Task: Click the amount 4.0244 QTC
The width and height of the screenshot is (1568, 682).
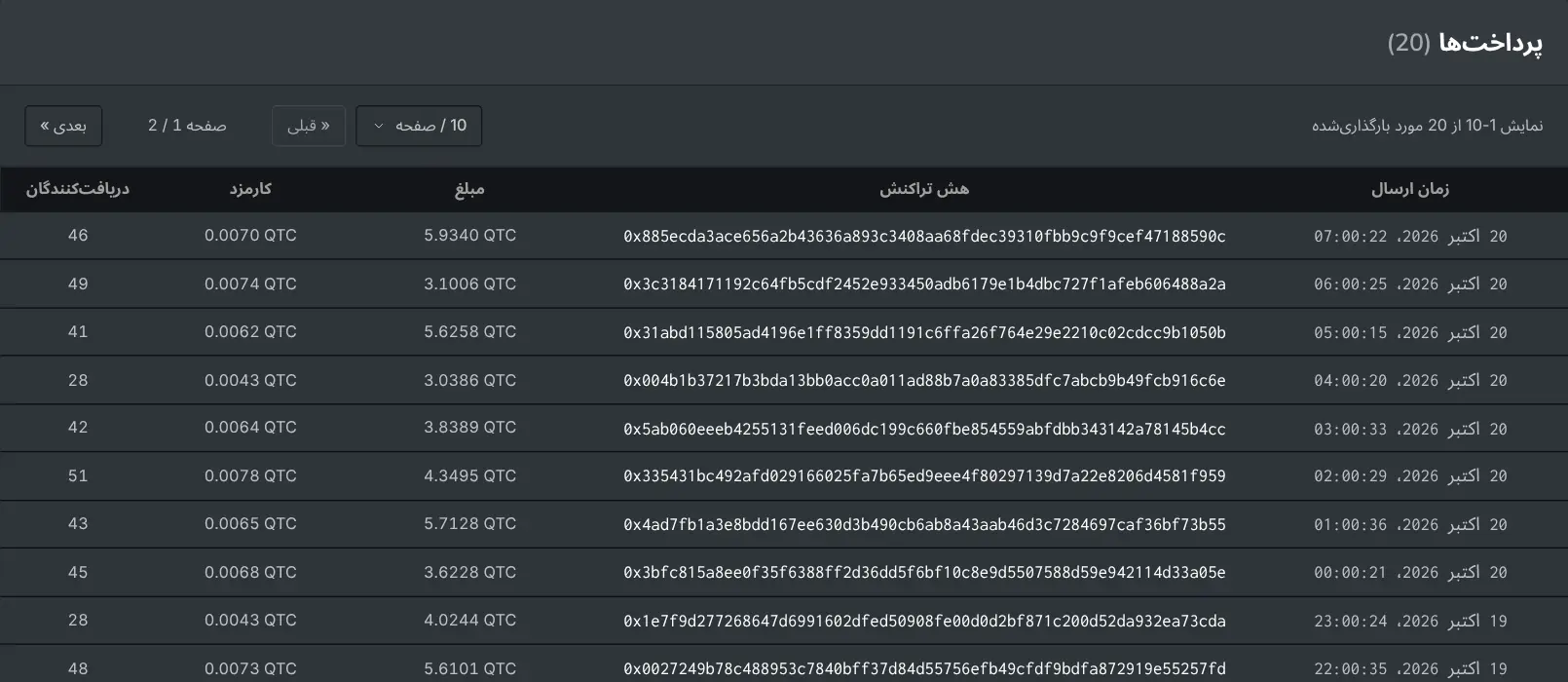Action: [x=469, y=621]
